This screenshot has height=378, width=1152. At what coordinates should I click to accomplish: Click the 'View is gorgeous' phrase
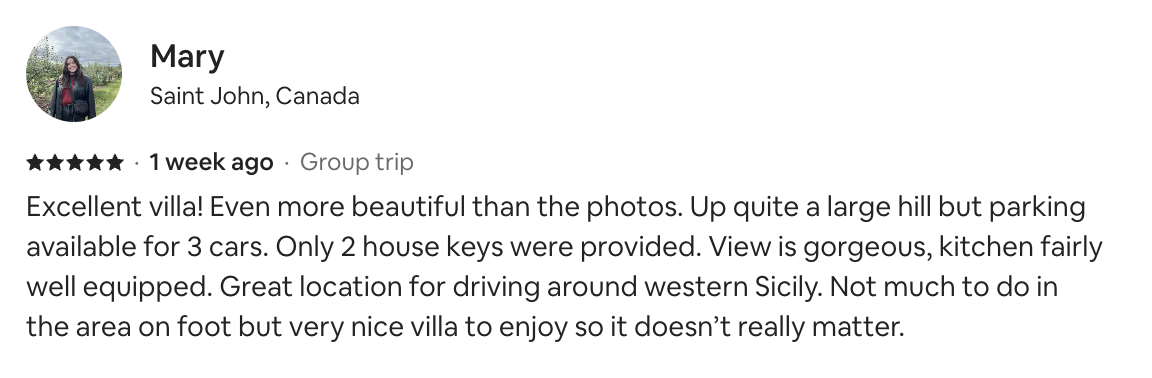821,248
